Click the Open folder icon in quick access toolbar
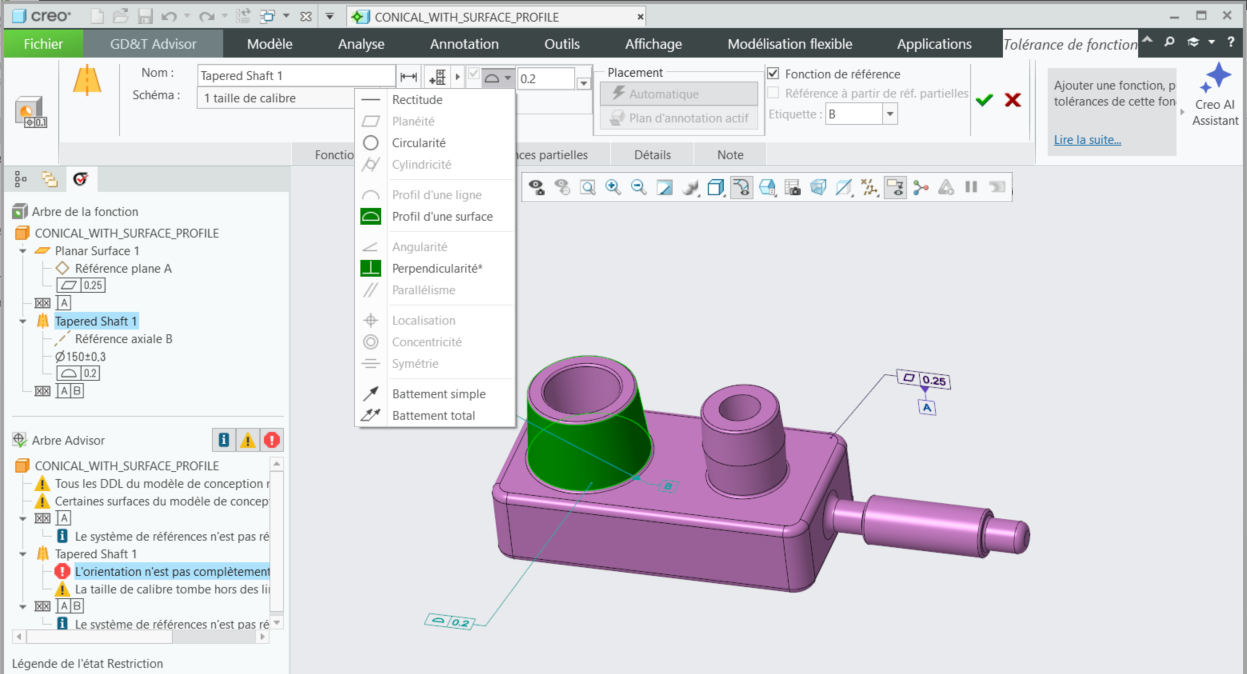This screenshot has width=1247, height=674. 121,16
